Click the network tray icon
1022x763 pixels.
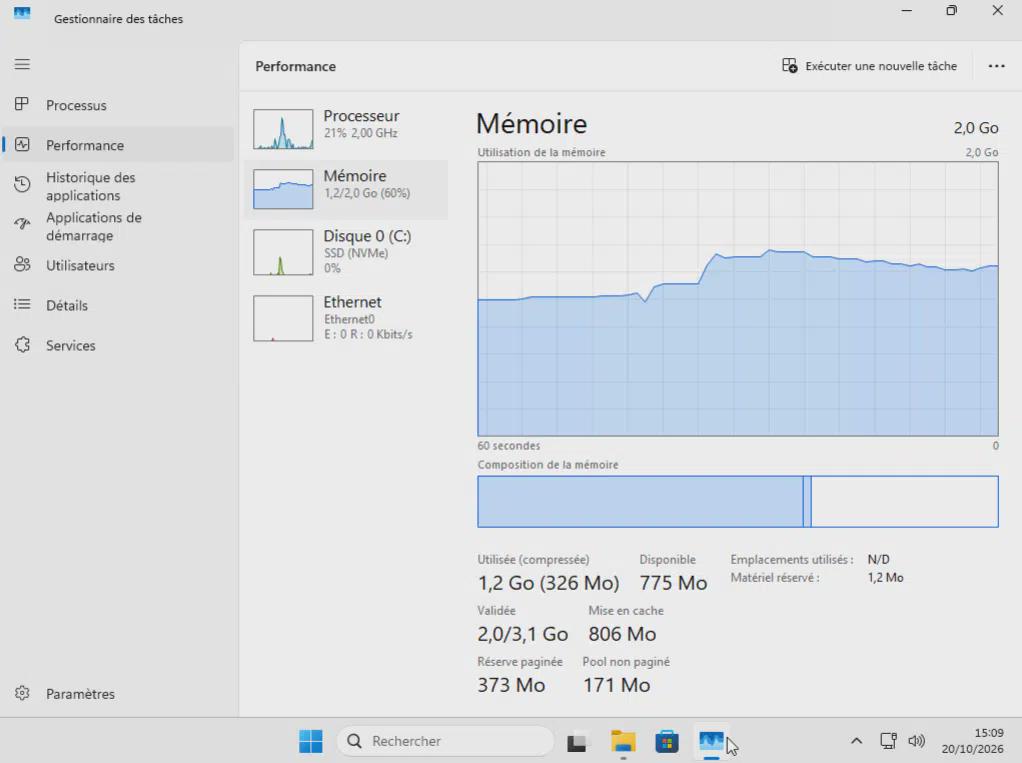(888, 741)
